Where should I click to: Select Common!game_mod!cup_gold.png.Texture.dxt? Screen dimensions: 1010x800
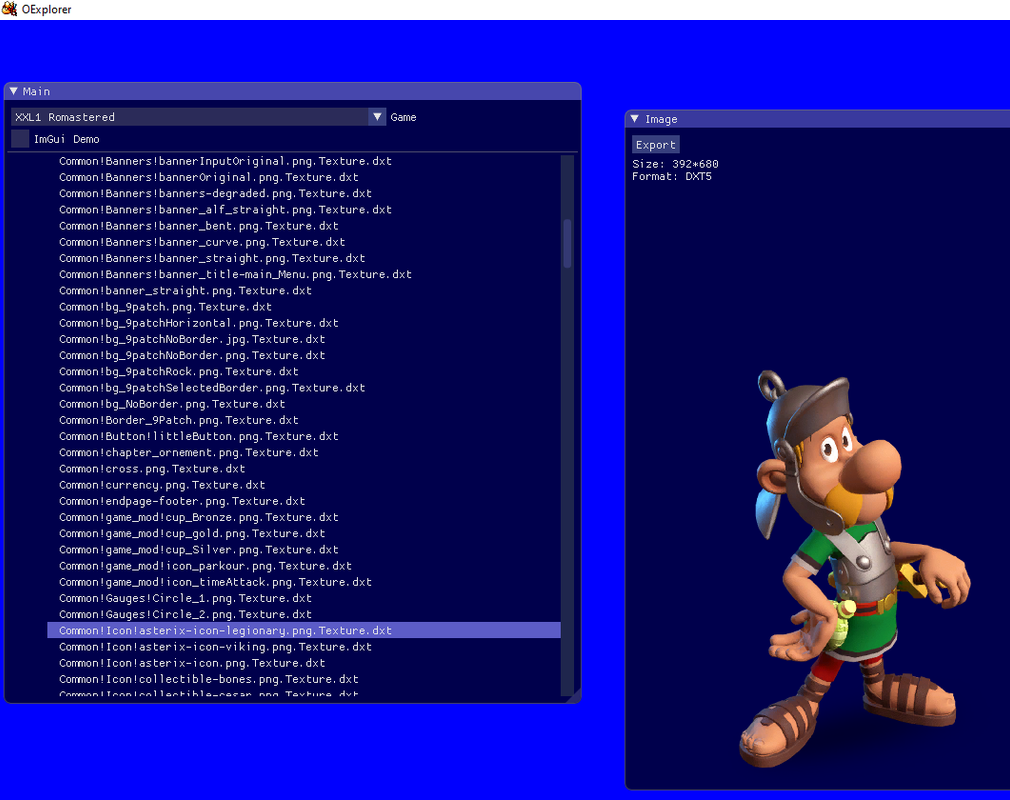pos(303,533)
